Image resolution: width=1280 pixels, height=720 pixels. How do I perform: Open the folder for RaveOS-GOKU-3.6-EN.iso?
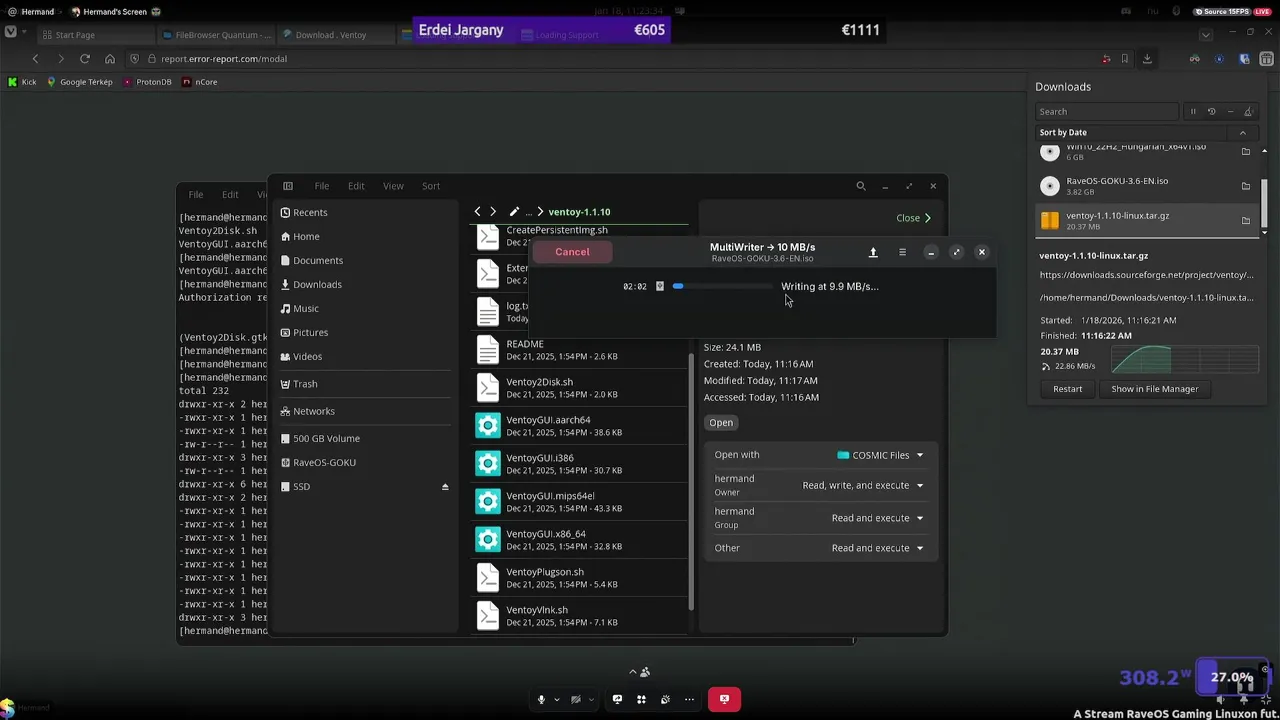(x=1246, y=186)
